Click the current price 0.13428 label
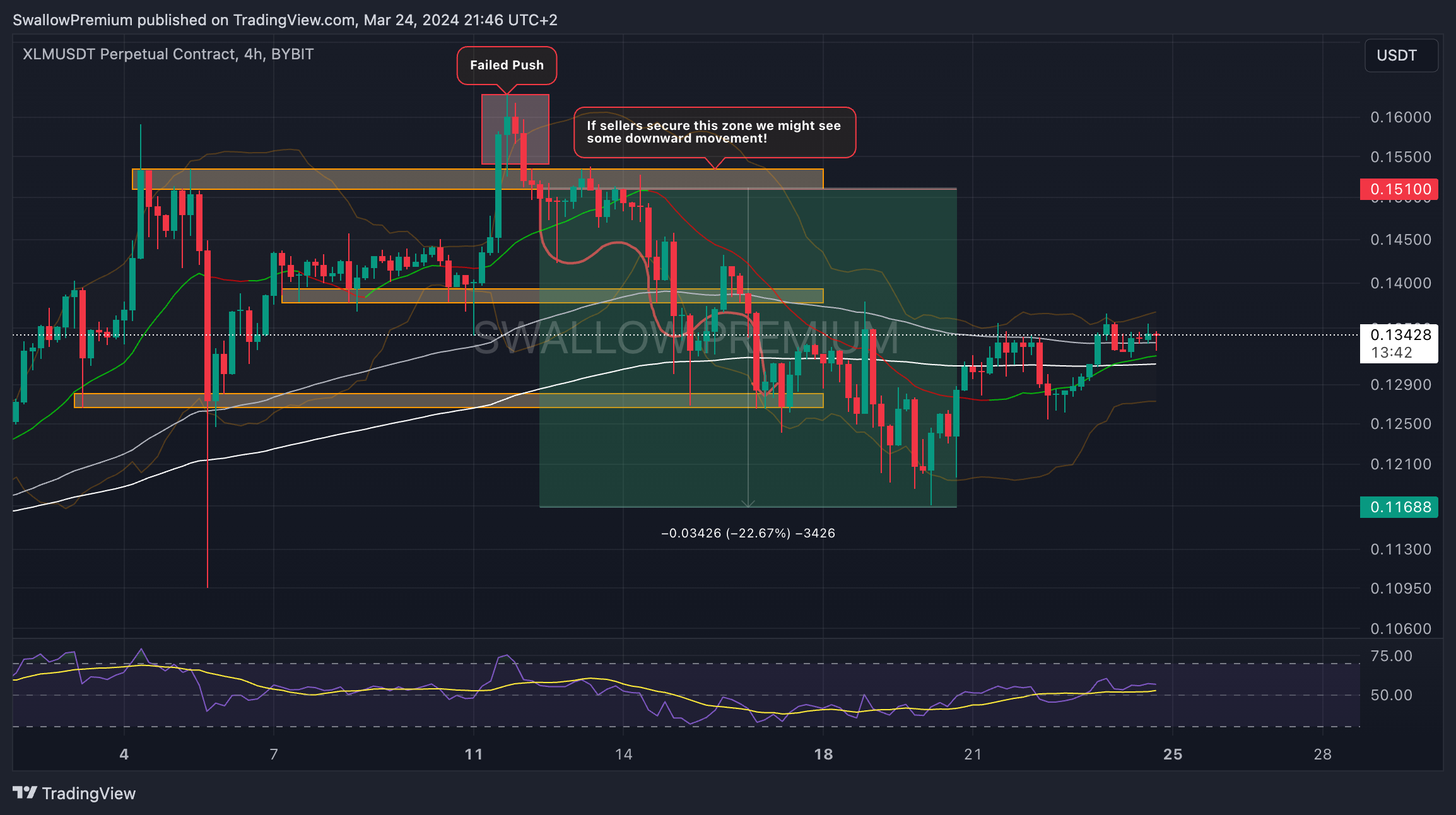 (1399, 343)
